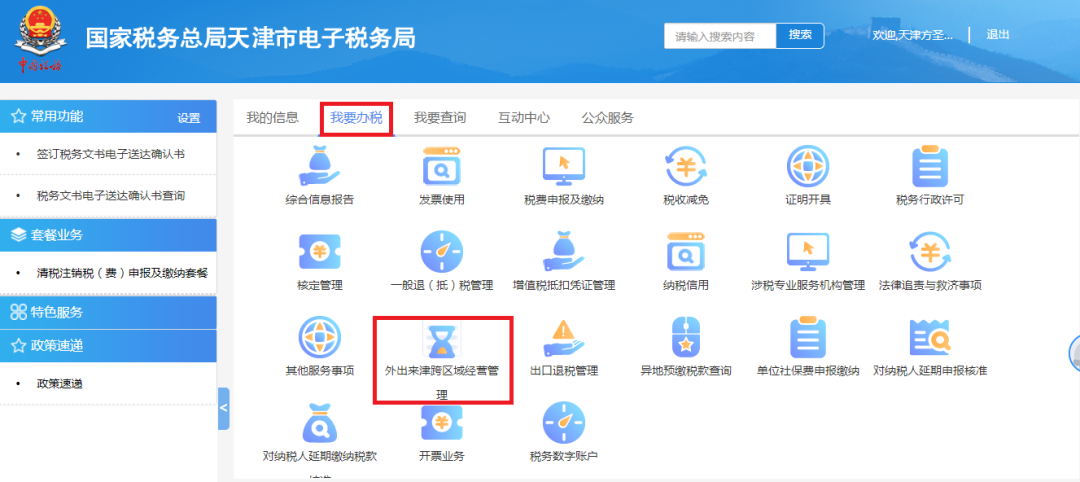
Task: Open 综合信息报告 icon
Action: coord(320,166)
